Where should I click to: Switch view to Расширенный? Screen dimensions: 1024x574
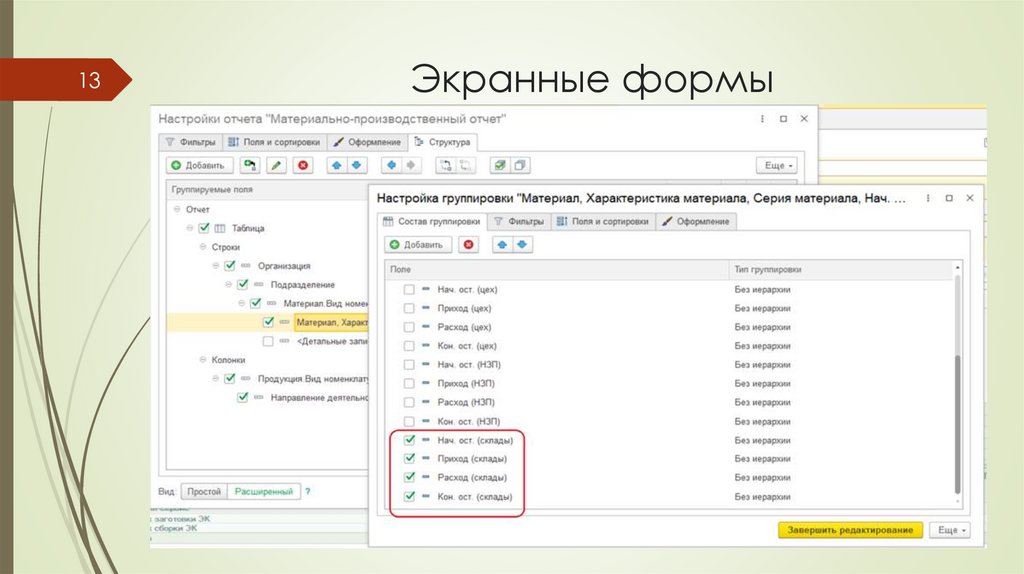click(x=264, y=492)
